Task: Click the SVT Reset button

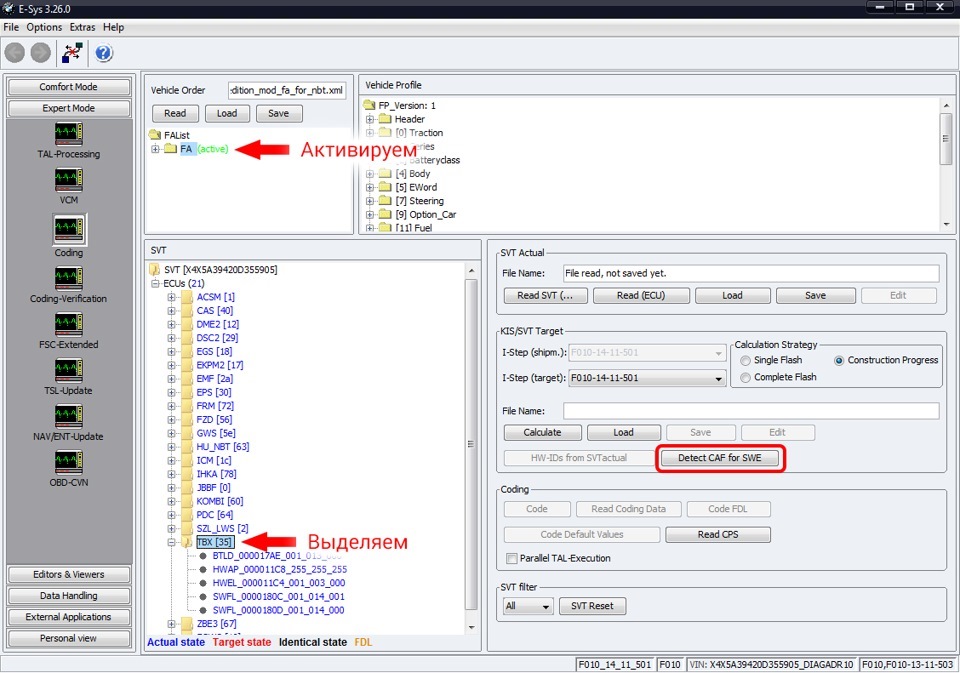Action: 592,606
